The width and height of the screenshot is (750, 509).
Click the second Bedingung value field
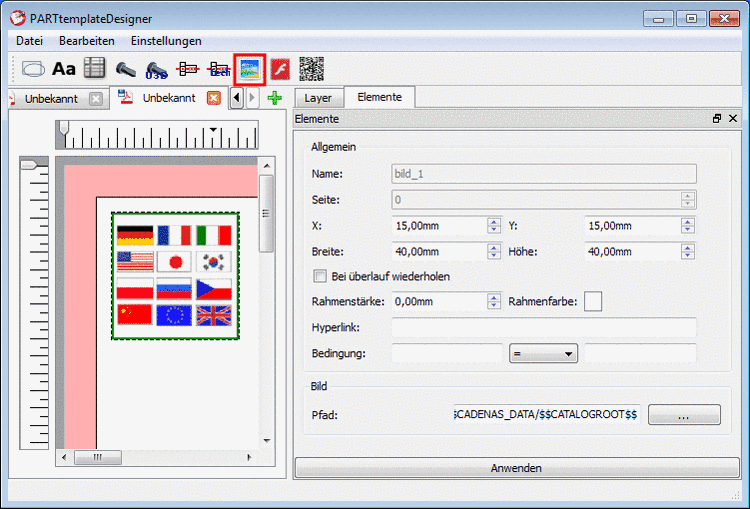(x=640, y=354)
